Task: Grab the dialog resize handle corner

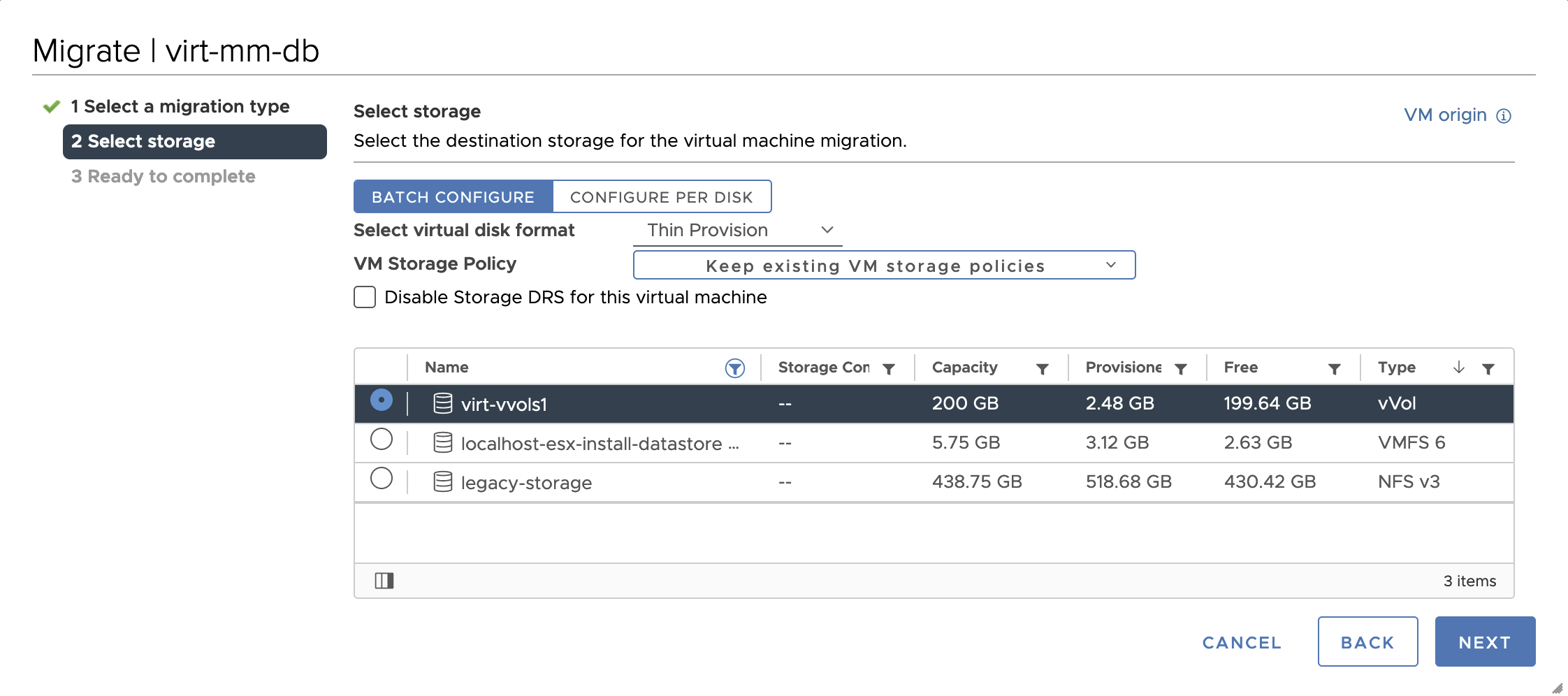Action: (x=1558, y=688)
